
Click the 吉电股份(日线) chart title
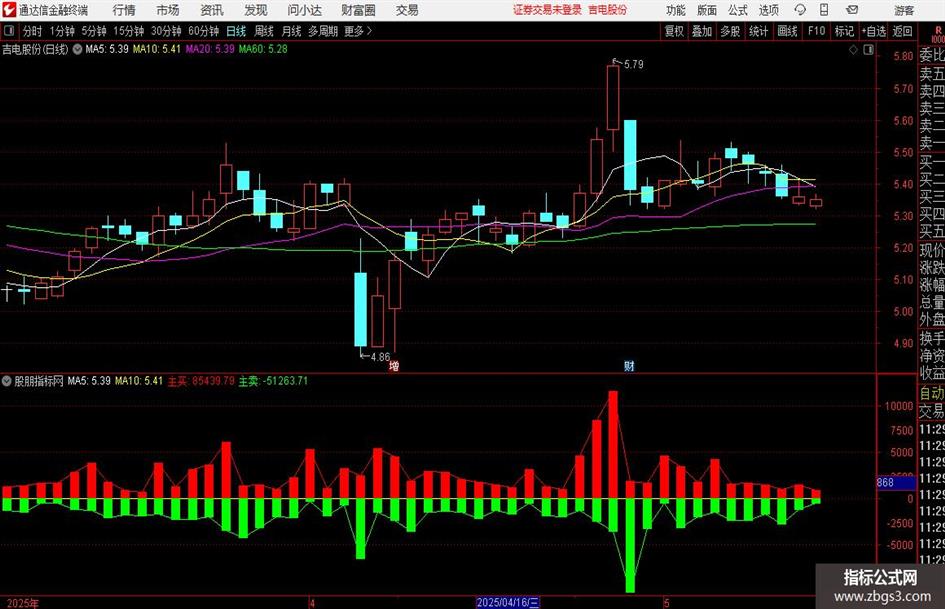[x=36, y=49]
